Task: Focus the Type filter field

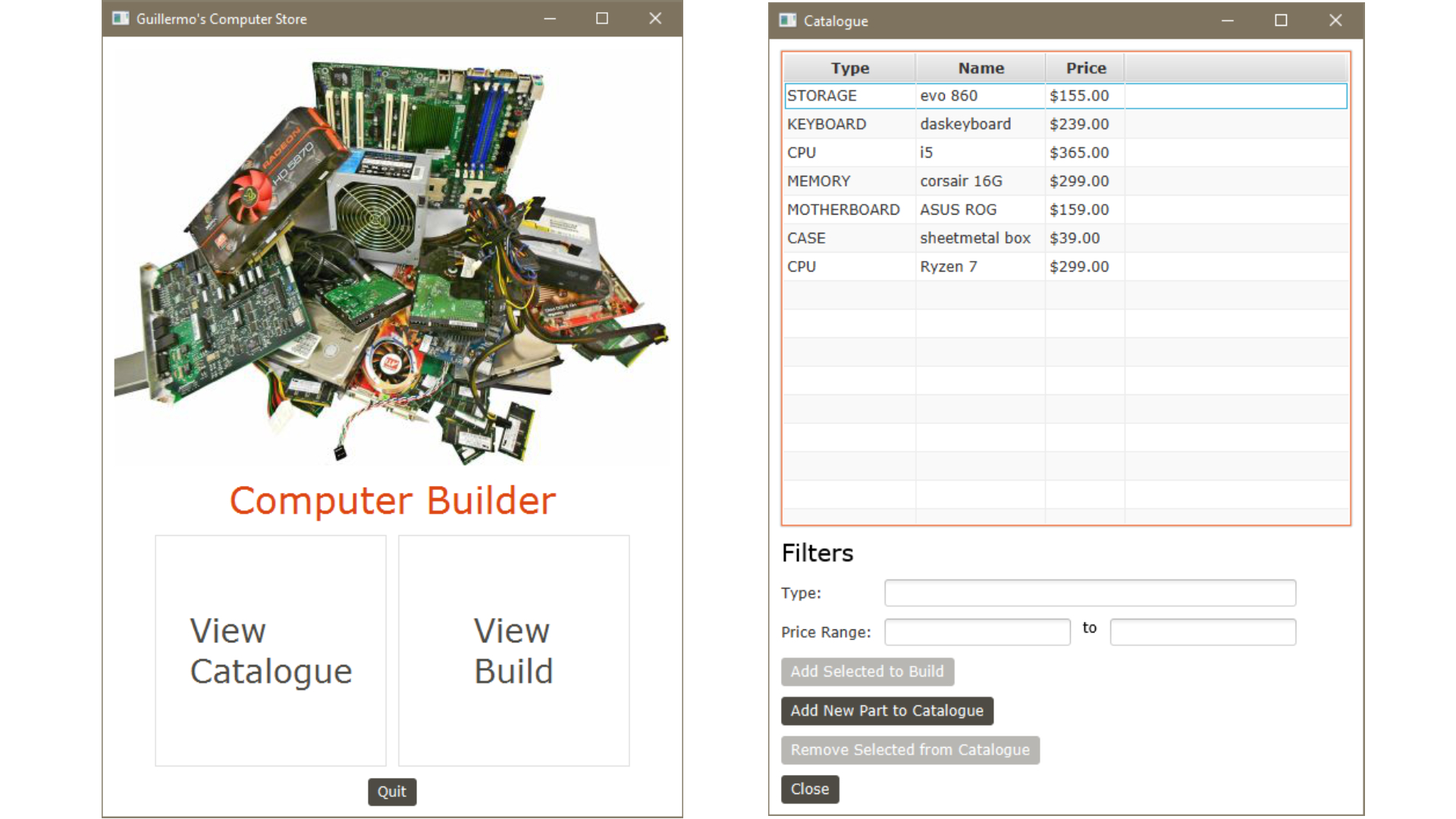Action: click(x=1090, y=593)
